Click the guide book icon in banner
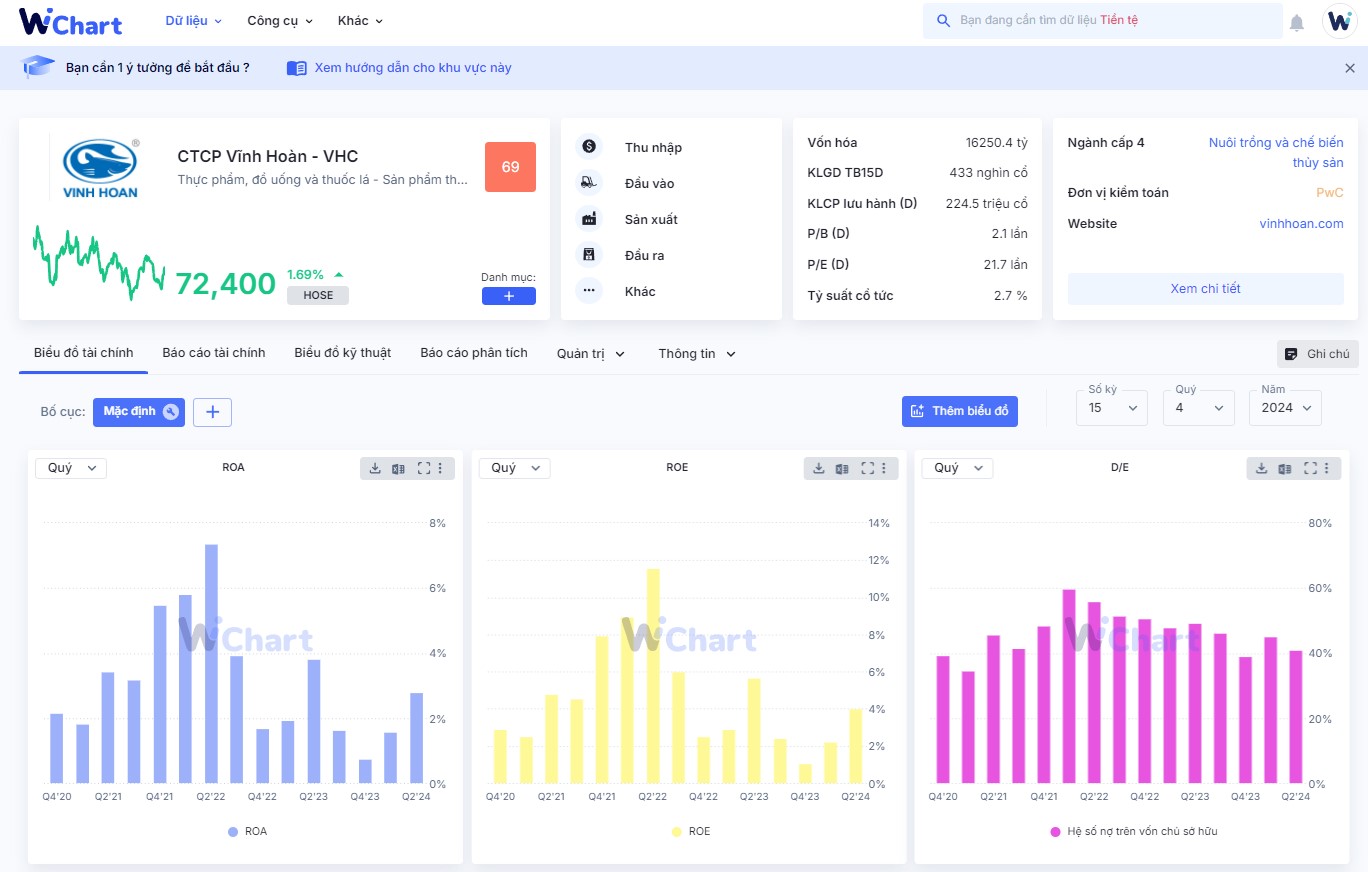This screenshot has width=1368, height=872. (x=296, y=68)
